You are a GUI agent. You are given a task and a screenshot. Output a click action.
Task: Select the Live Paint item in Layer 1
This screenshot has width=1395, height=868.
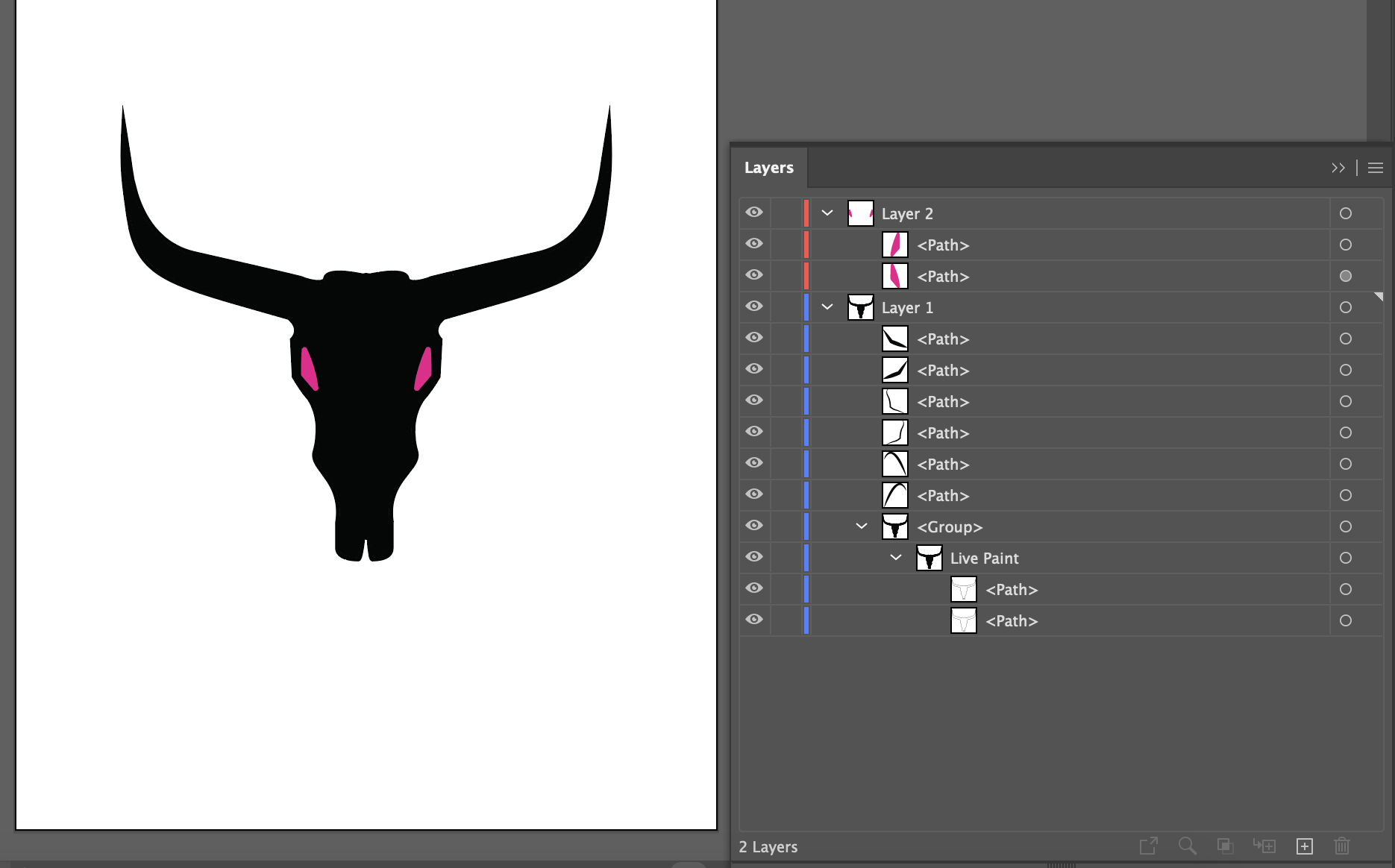click(983, 558)
